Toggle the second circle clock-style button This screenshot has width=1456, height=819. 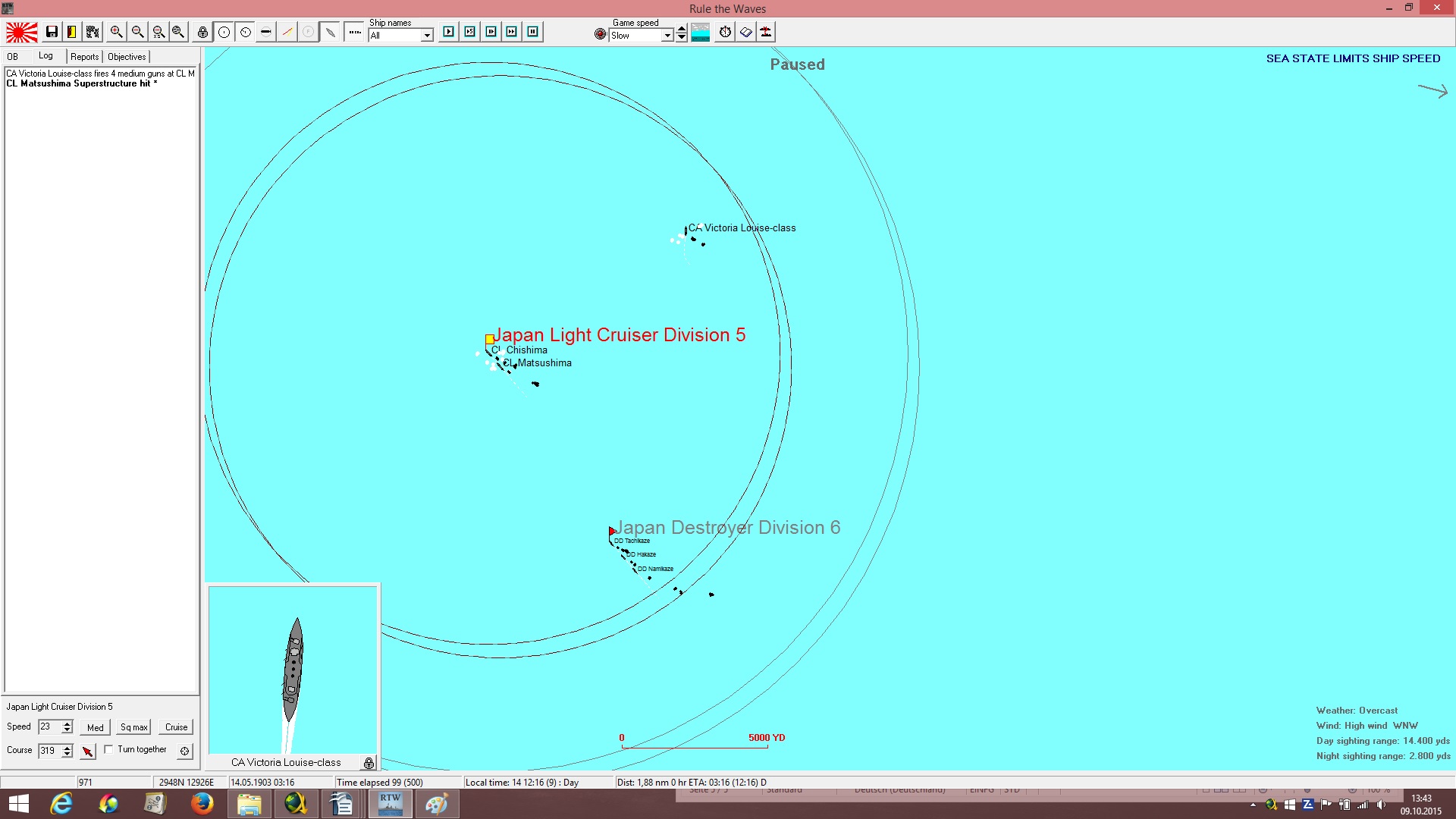click(245, 32)
